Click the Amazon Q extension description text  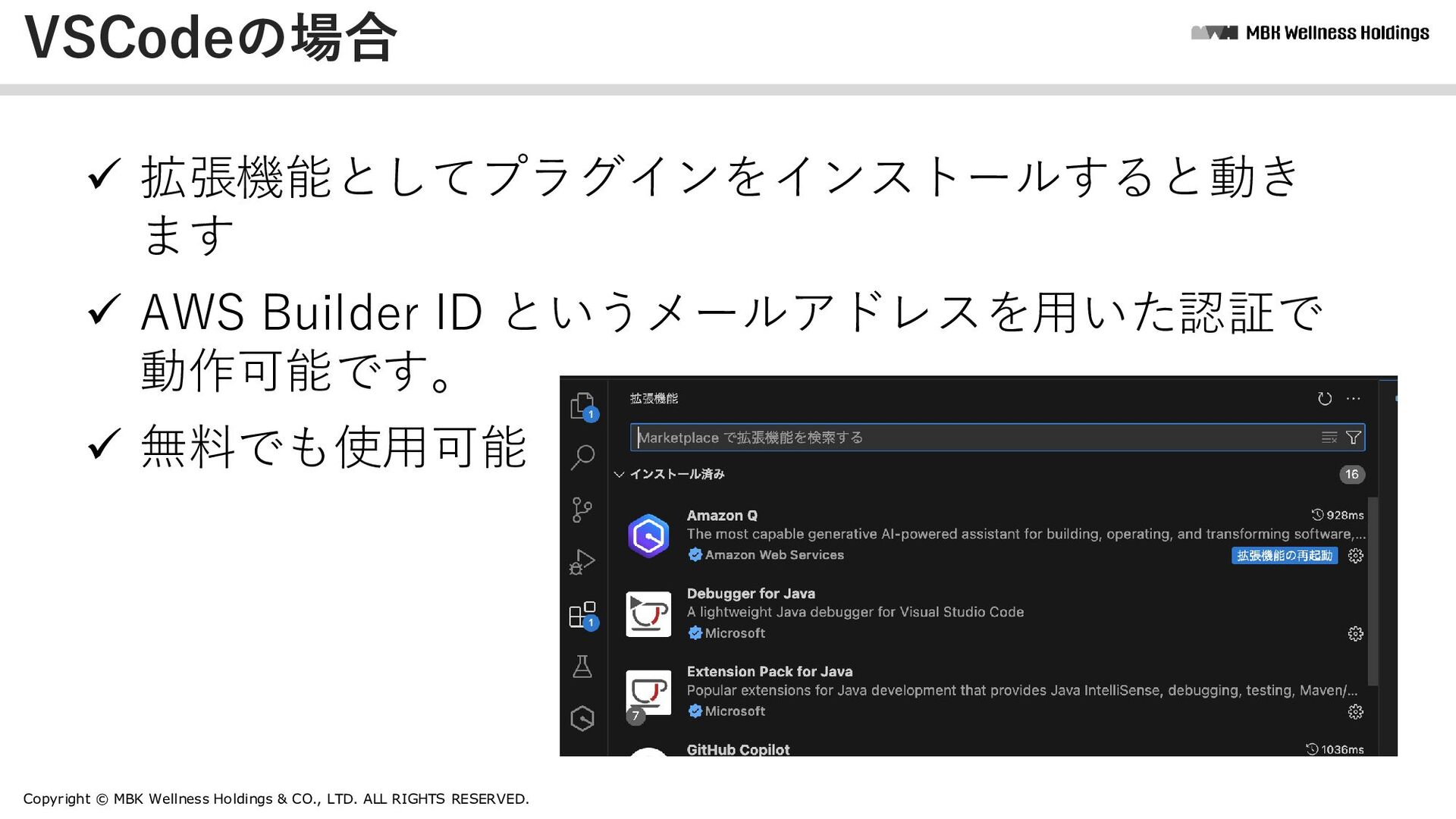pos(1025,535)
